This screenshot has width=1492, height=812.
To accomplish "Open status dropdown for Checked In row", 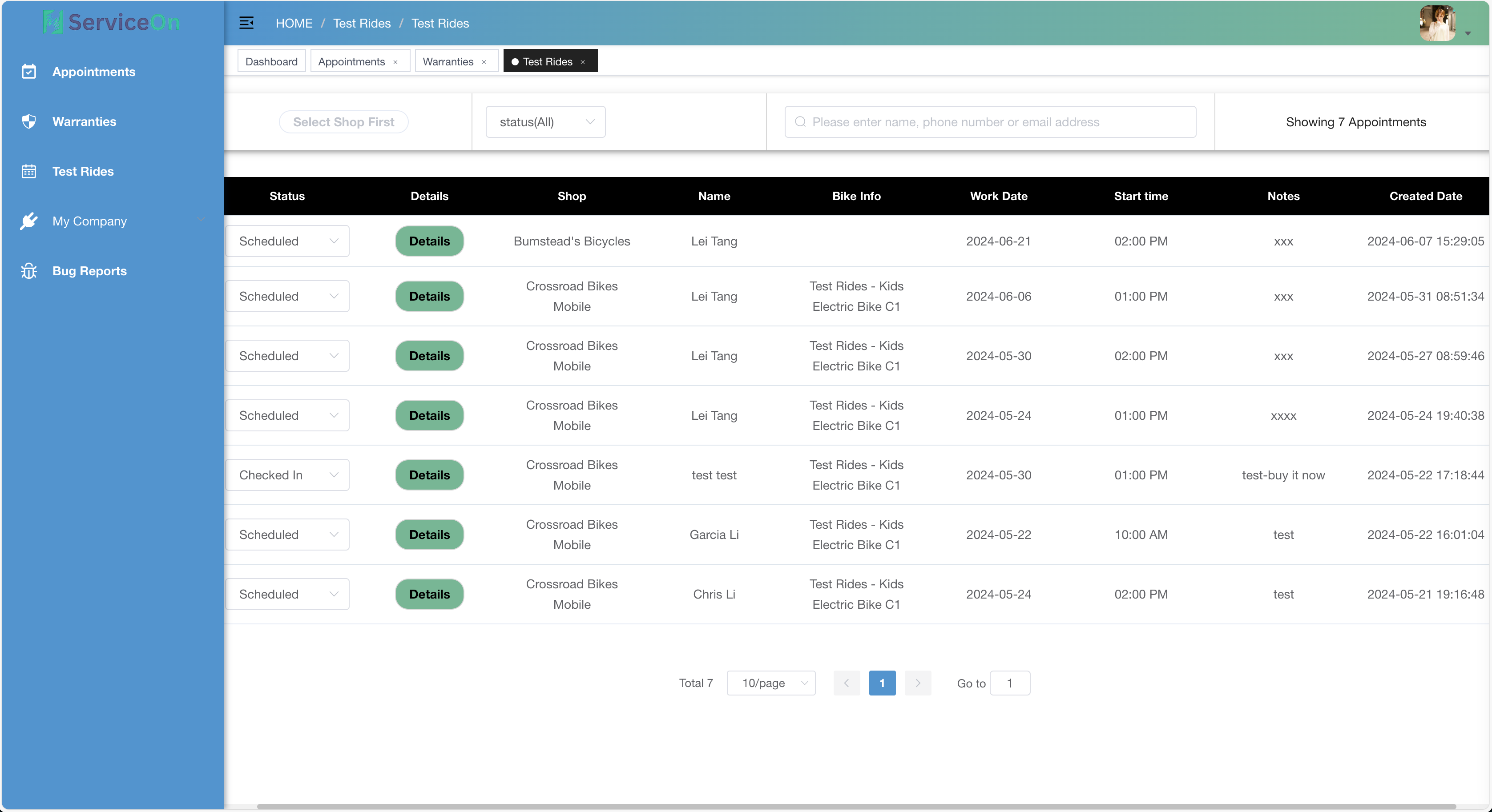I will [287, 475].
